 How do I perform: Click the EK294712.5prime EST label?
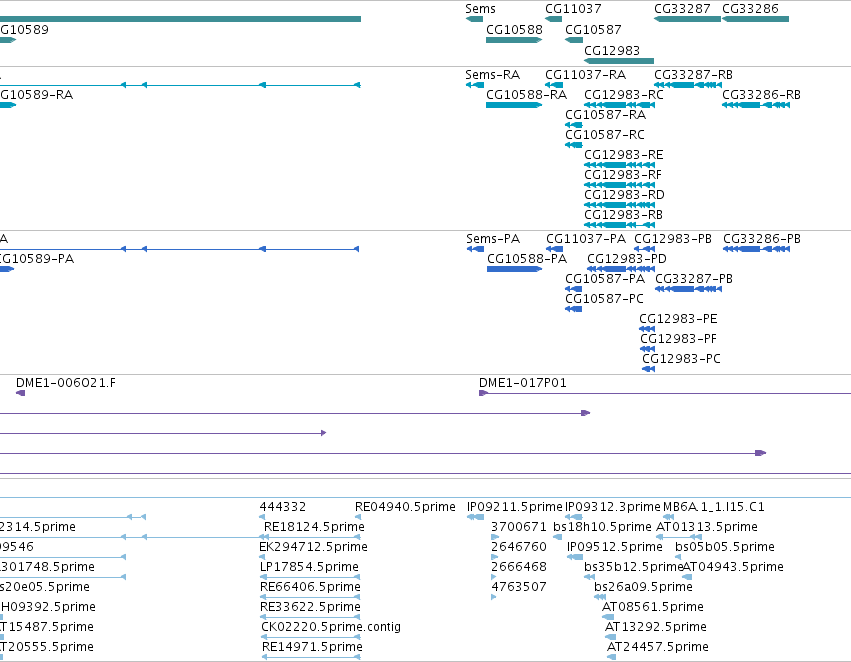314,547
